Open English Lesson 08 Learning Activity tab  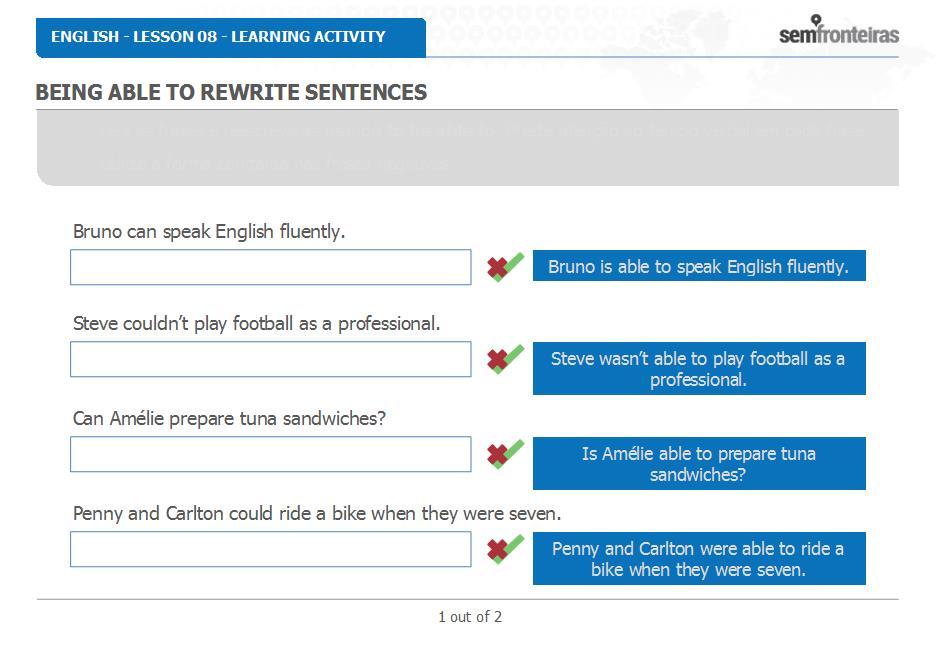coord(231,37)
